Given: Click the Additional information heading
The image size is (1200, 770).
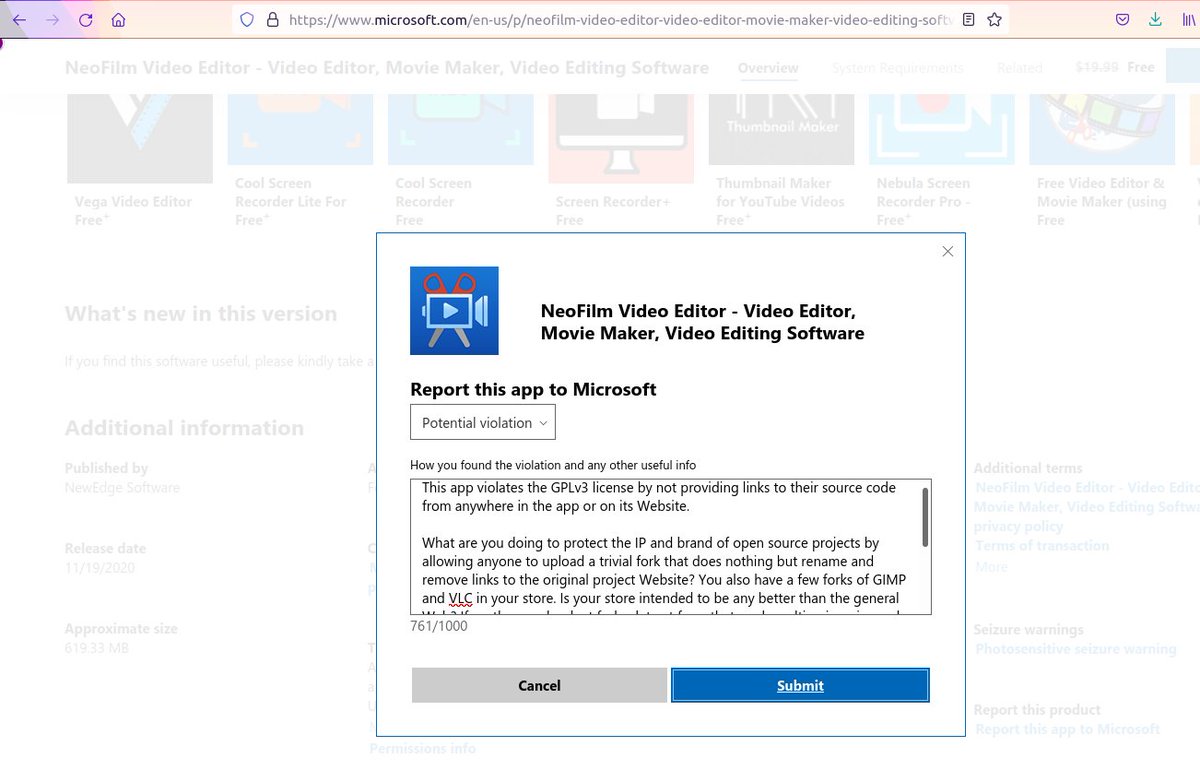Looking at the screenshot, I should [x=184, y=427].
